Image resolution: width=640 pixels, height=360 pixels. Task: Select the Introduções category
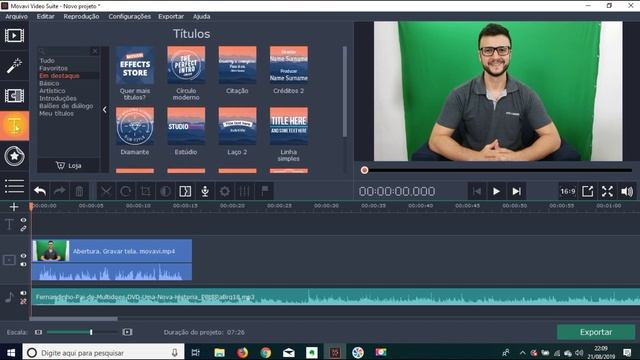(58, 98)
